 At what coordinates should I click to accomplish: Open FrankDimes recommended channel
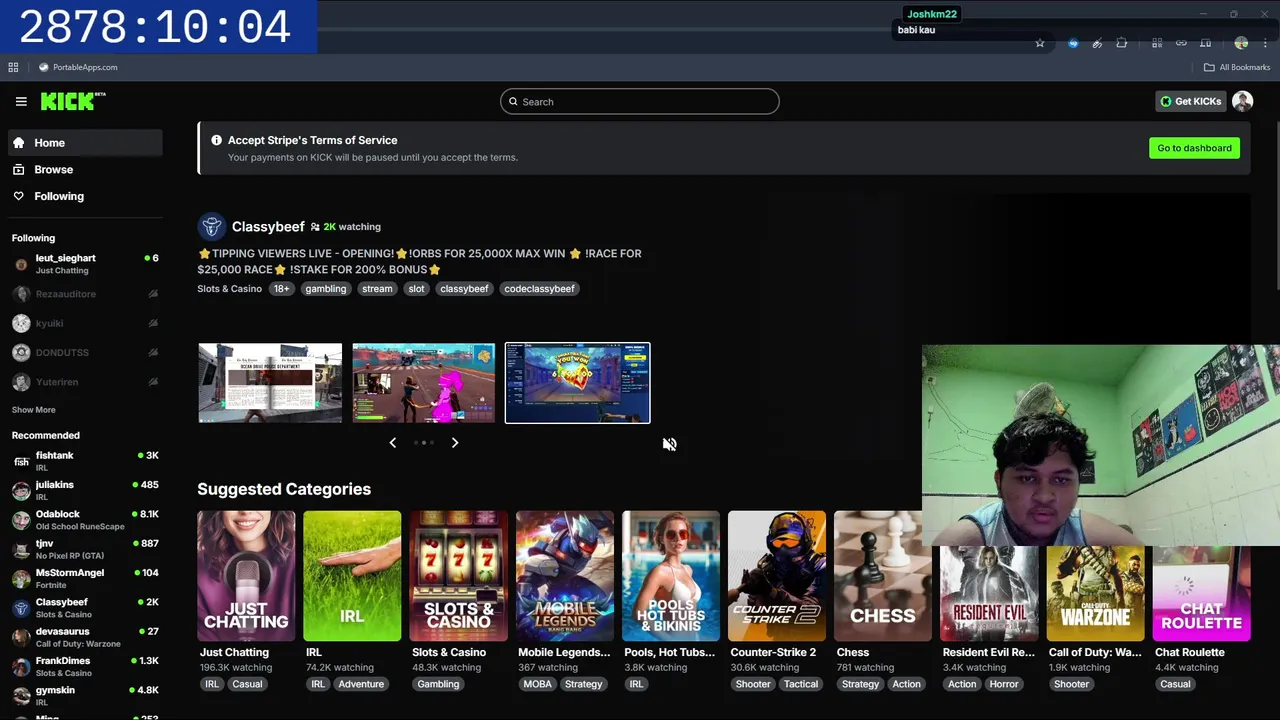pos(85,666)
